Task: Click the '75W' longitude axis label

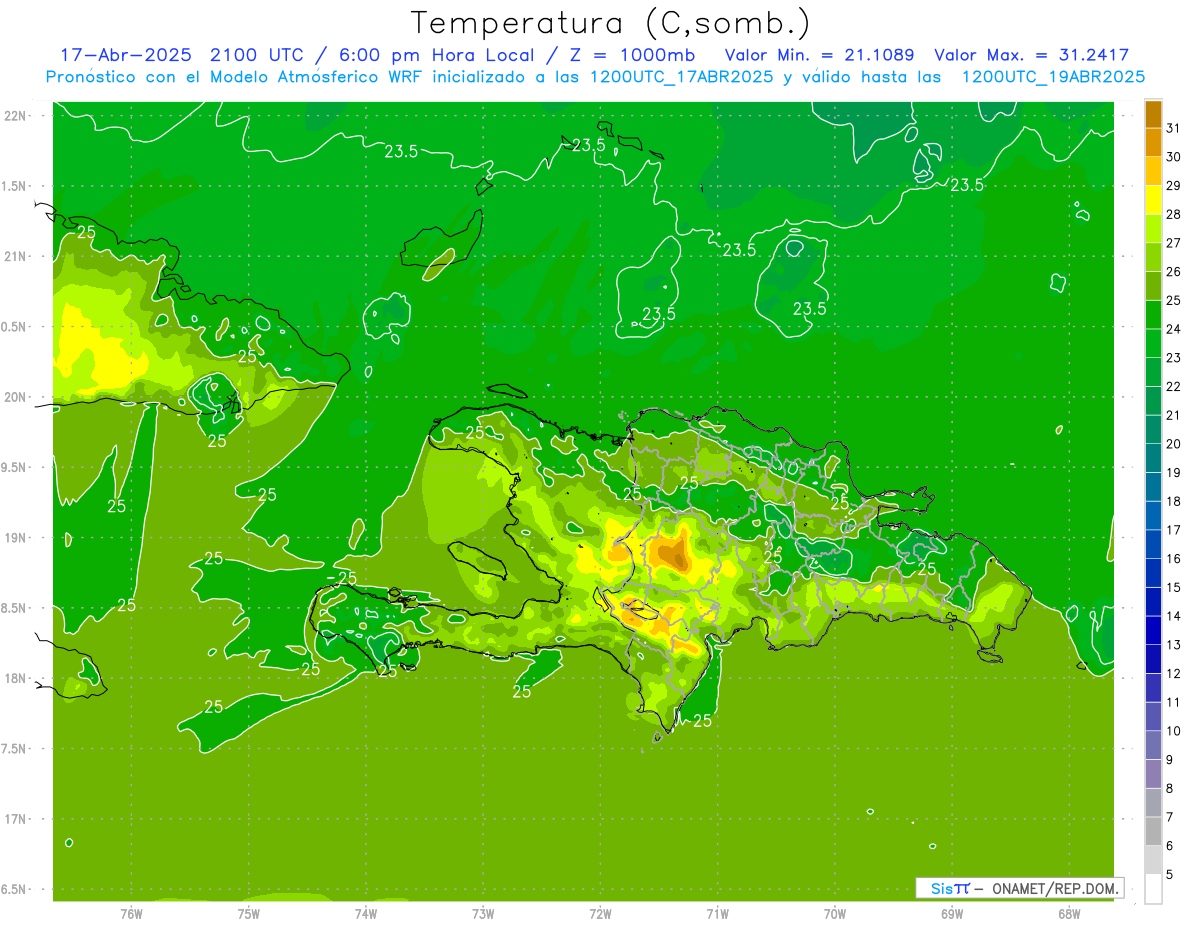Action: click(248, 914)
